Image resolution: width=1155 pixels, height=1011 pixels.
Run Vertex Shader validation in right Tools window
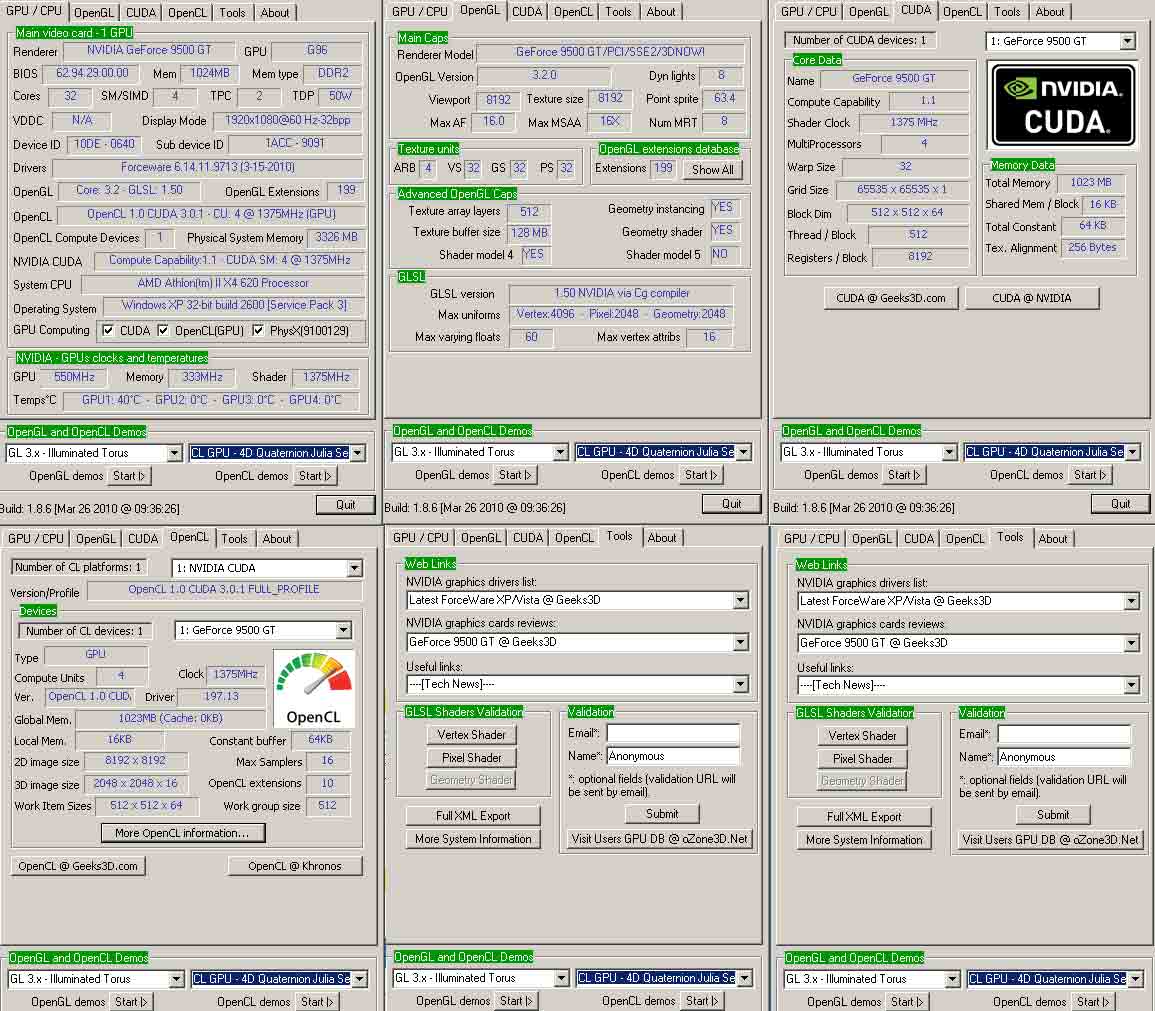click(x=863, y=736)
